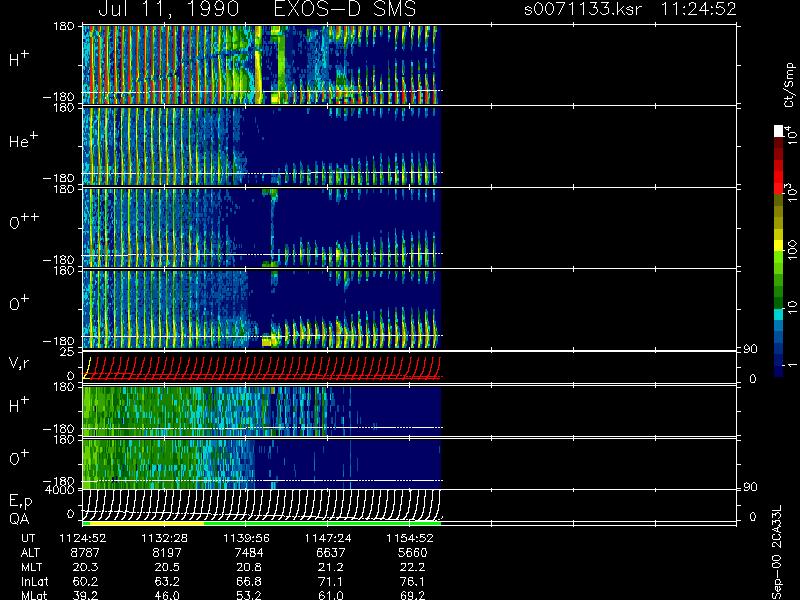Select MLT value "20.8"
This screenshot has height=600, width=800.
pos(248,567)
